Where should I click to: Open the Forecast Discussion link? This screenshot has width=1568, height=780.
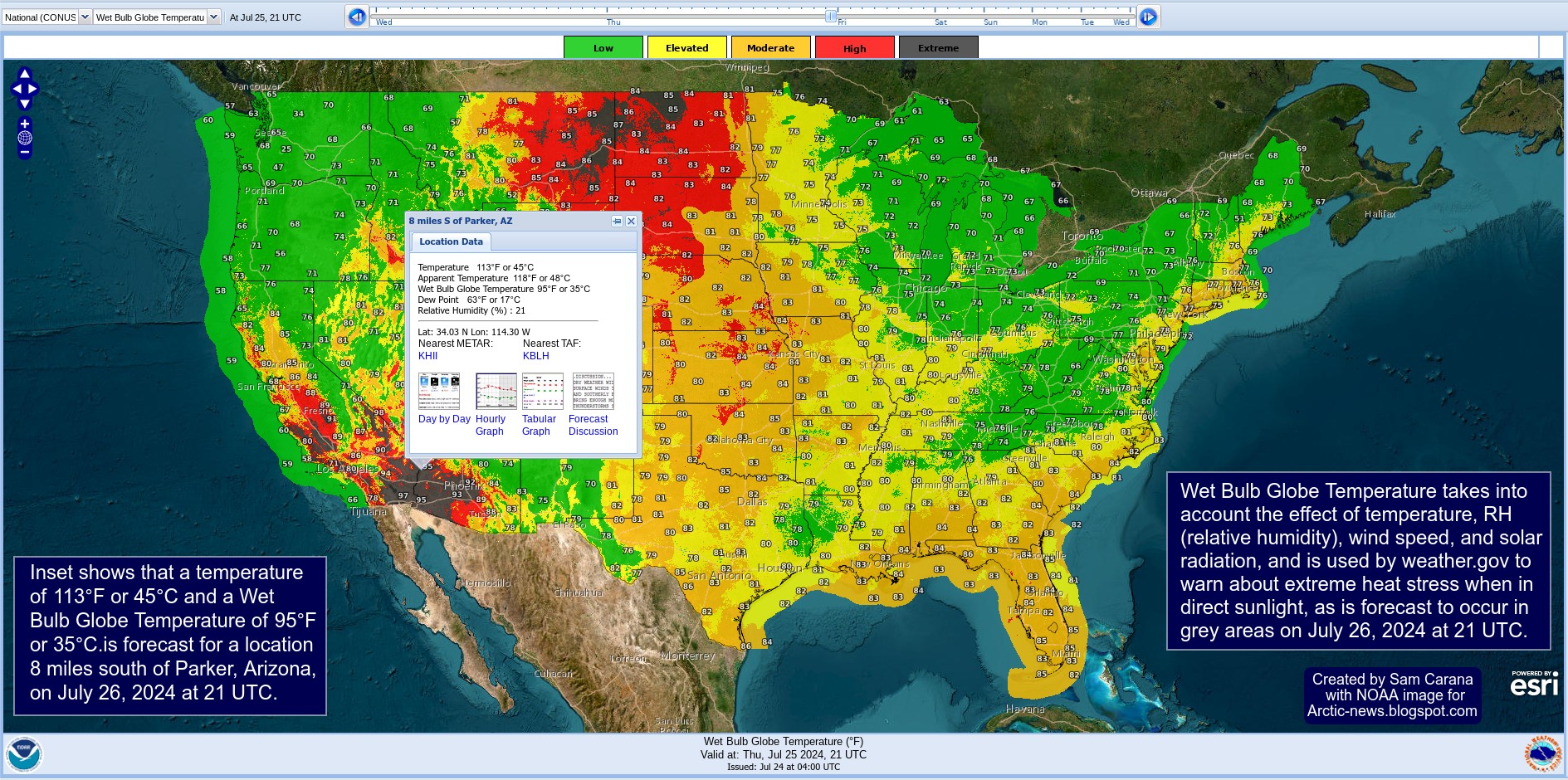click(x=593, y=425)
